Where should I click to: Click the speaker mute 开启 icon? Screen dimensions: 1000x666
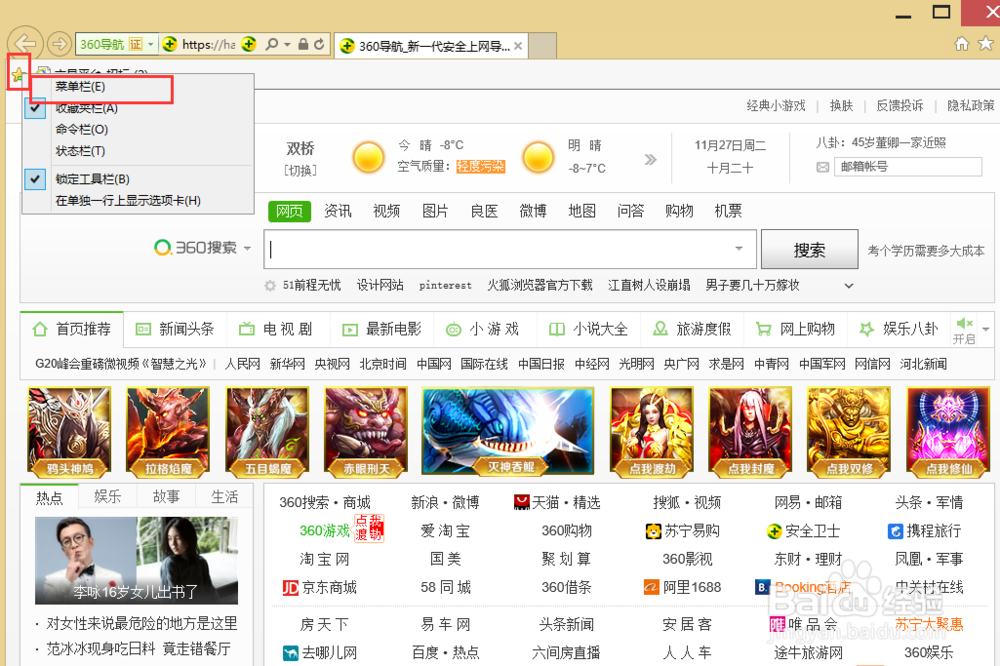point(964,330)
